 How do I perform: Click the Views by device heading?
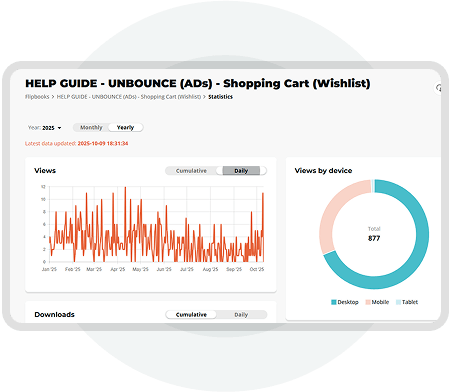[x=323, y=170]
